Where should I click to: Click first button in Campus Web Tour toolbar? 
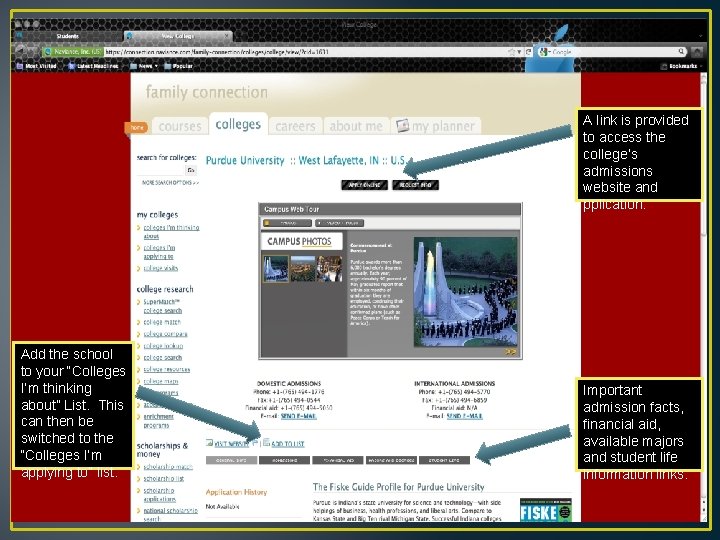point(287,223)
